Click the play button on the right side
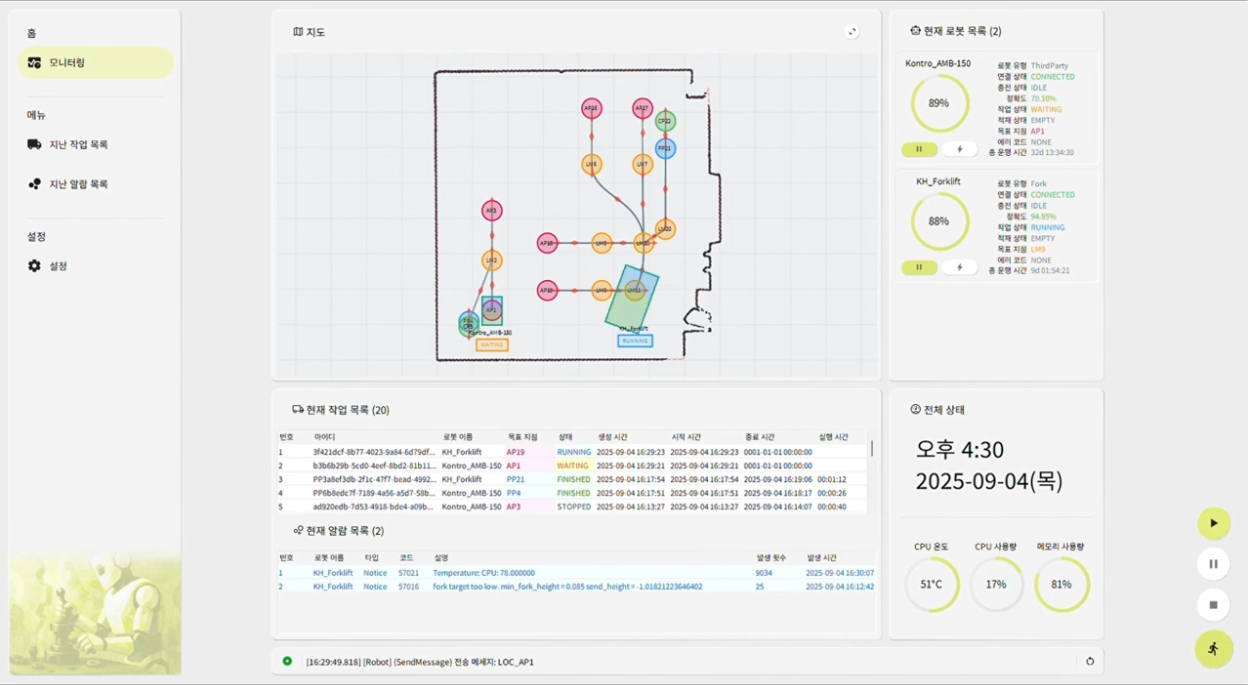 tap(1214, 523)
